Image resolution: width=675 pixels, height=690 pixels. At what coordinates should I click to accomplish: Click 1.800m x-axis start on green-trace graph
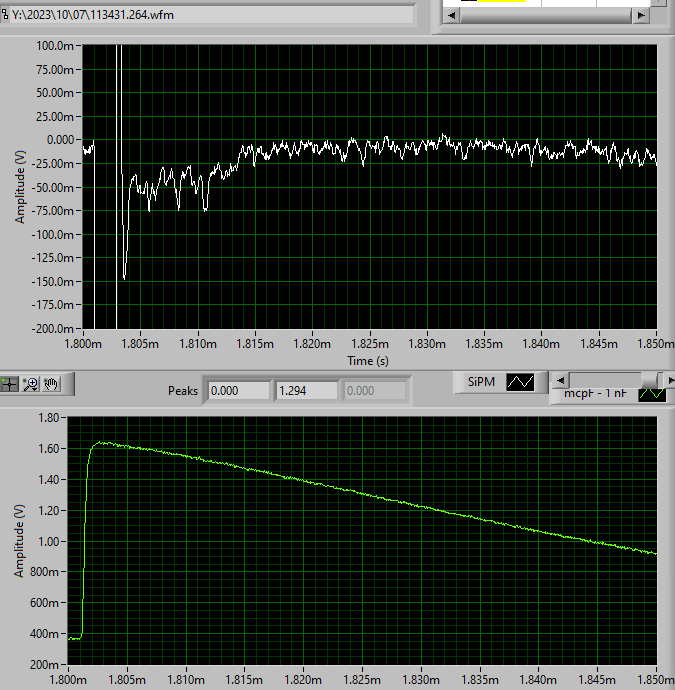point(68,680)
